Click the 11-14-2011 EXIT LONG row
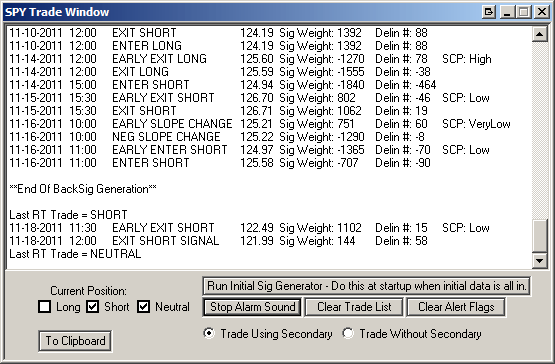The height and width of the screenshot is (364, 555). pos(220,72)
